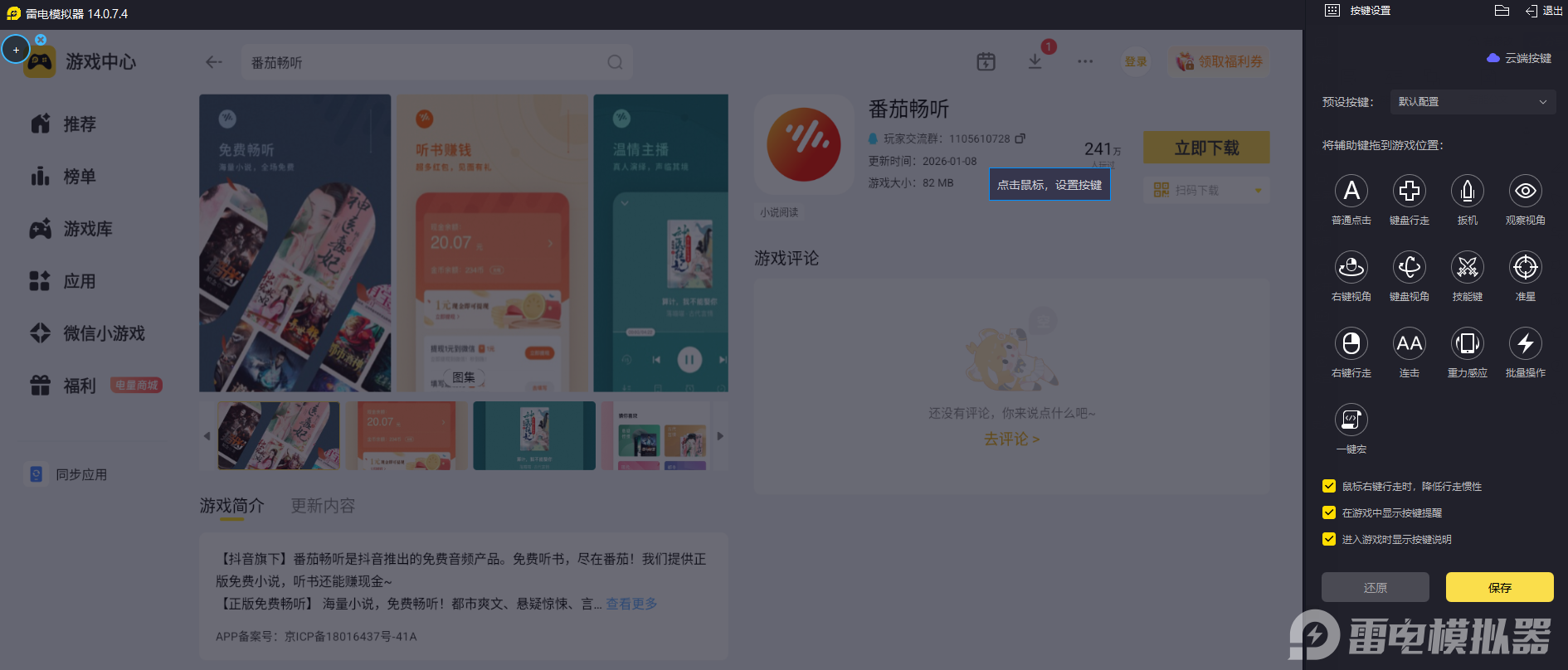Click the 还原 button
The width and height of the screenshot is (1568, 670).
[1375, 587]
